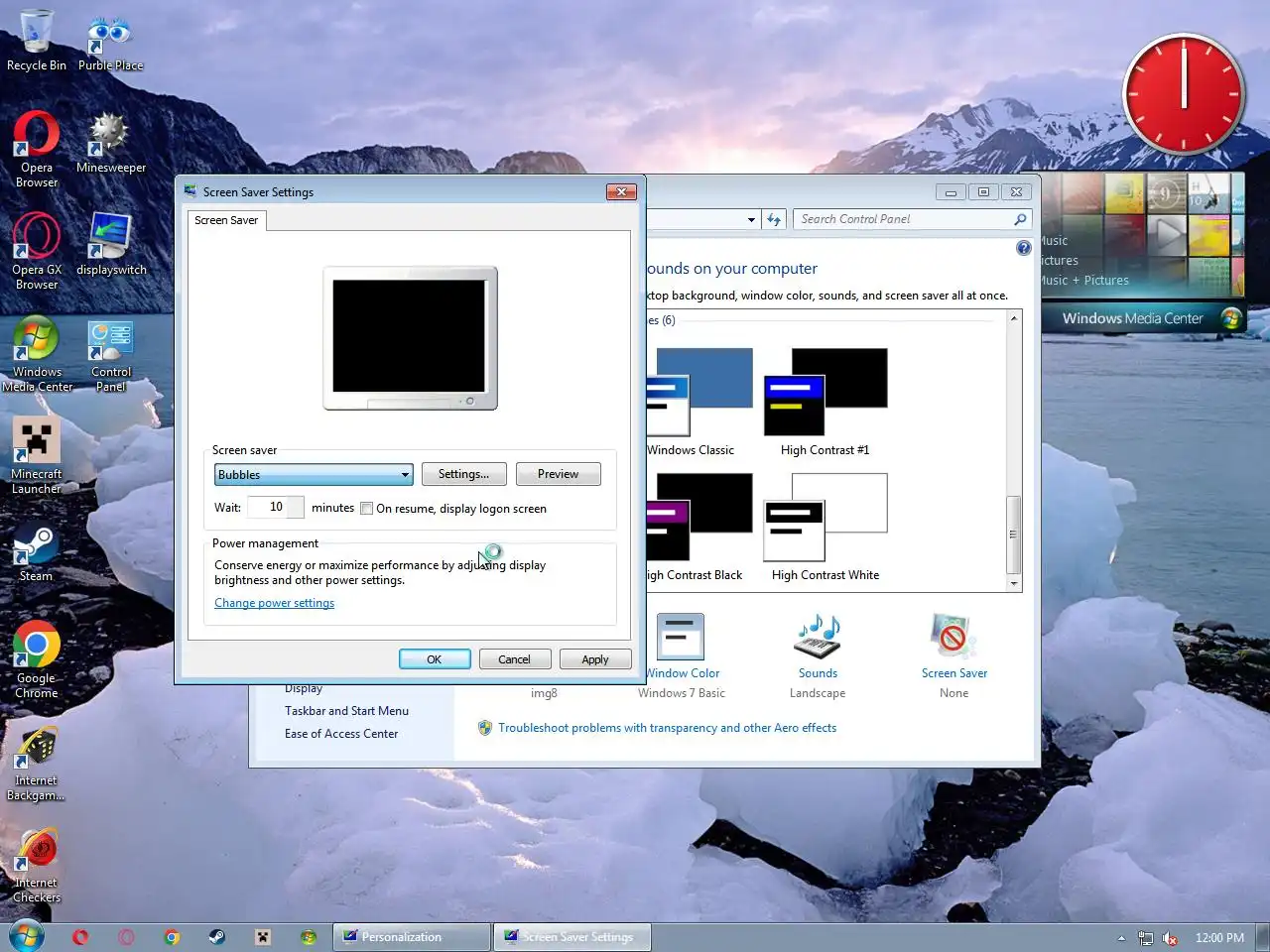Switch to Personalization taskbar button
1270x952 pixels.
pos(411,937)
